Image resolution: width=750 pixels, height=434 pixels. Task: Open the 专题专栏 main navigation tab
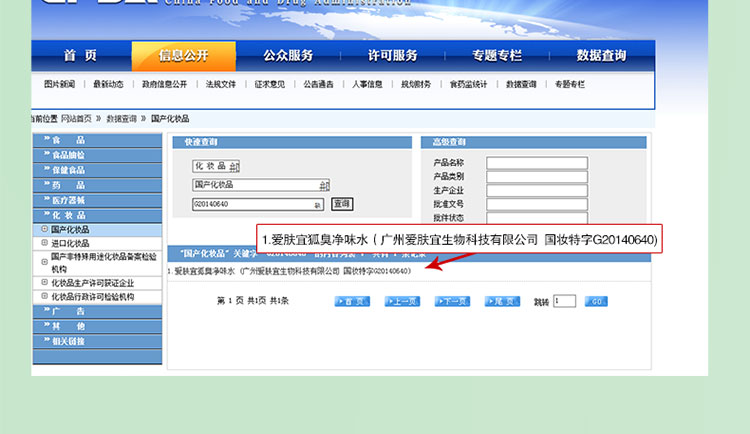[497, 56]
